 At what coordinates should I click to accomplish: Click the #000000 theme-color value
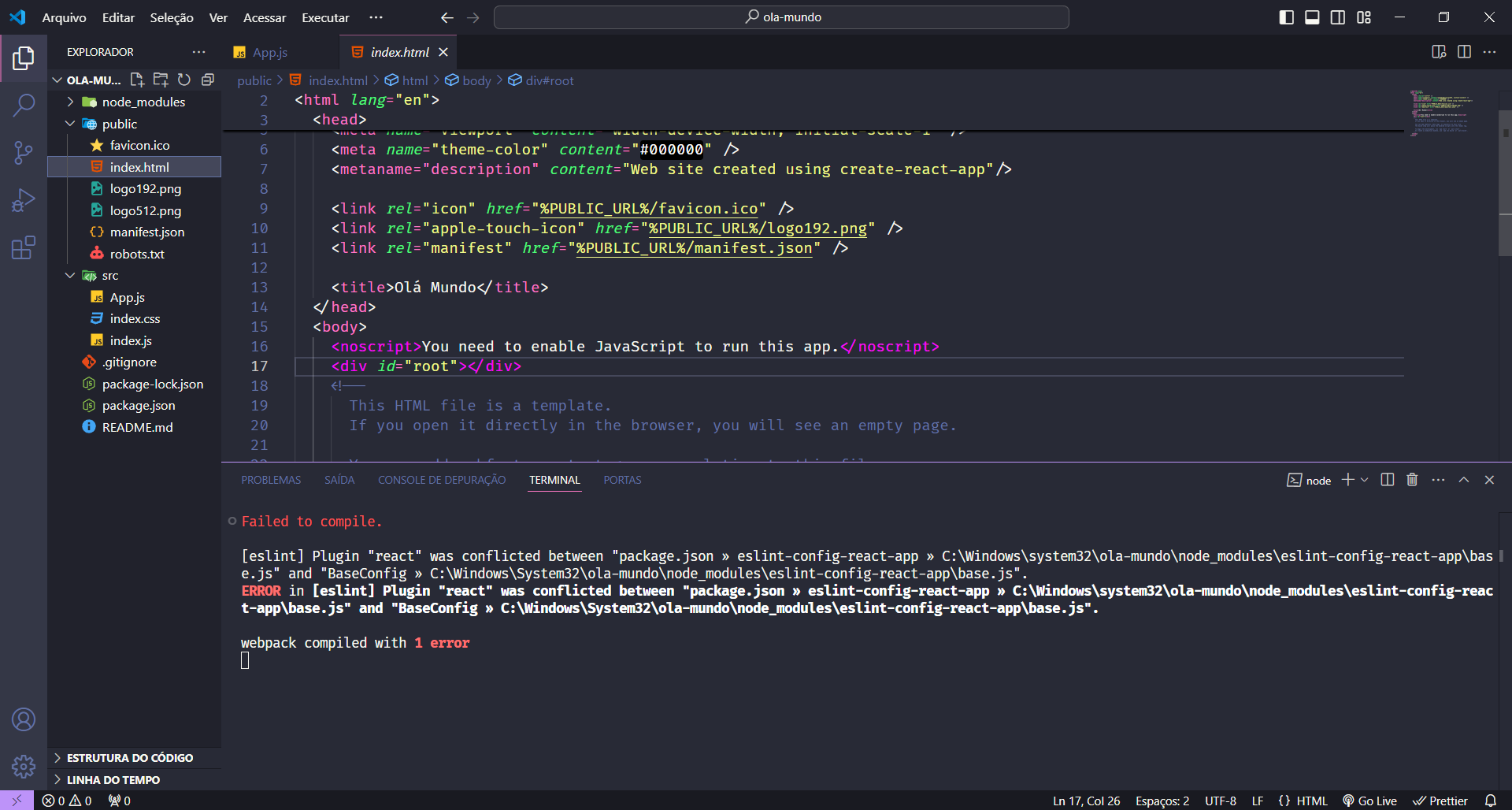click(x=671, y=150)
